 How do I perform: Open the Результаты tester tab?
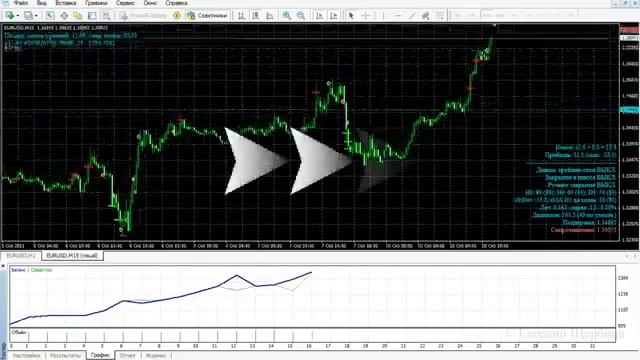tap(65, 356)
